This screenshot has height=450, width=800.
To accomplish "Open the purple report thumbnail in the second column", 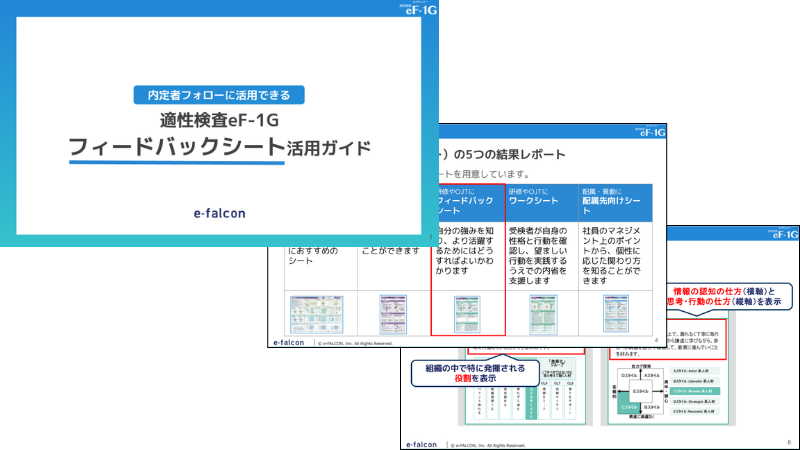I will pyautogui.click(x=393, y=314).
